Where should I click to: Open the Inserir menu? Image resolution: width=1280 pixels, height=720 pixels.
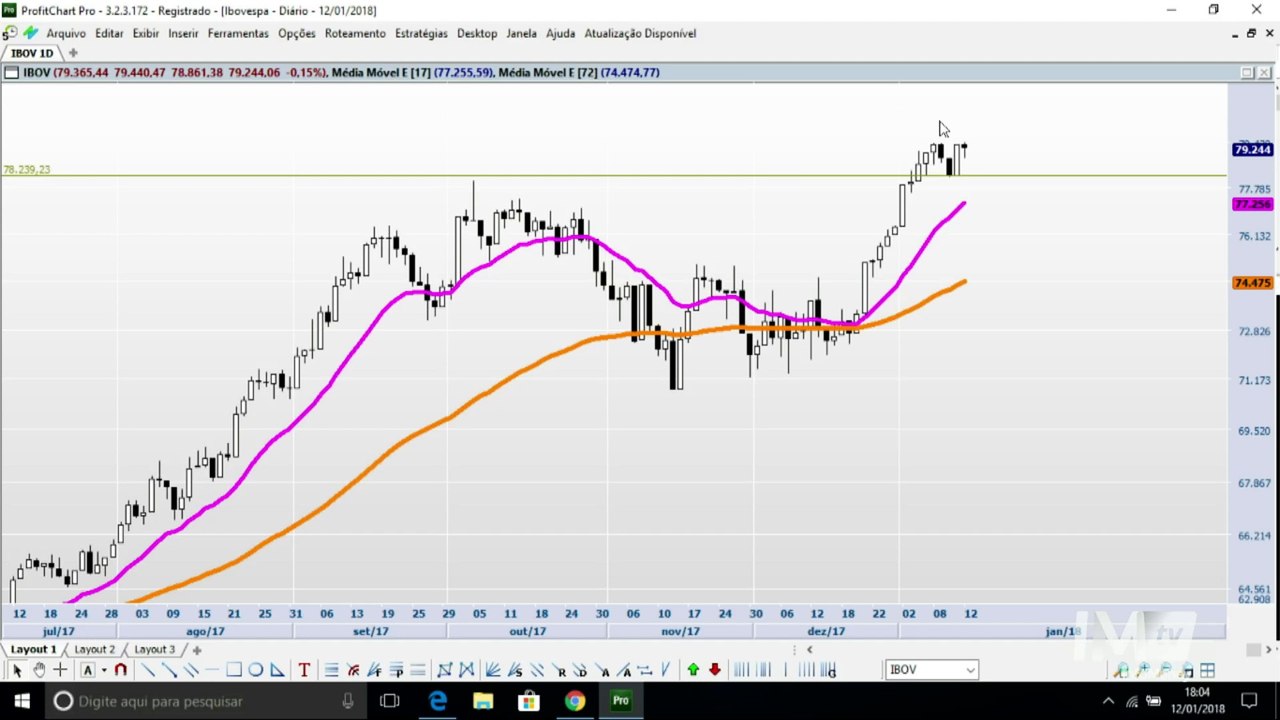tap(183, 33)
